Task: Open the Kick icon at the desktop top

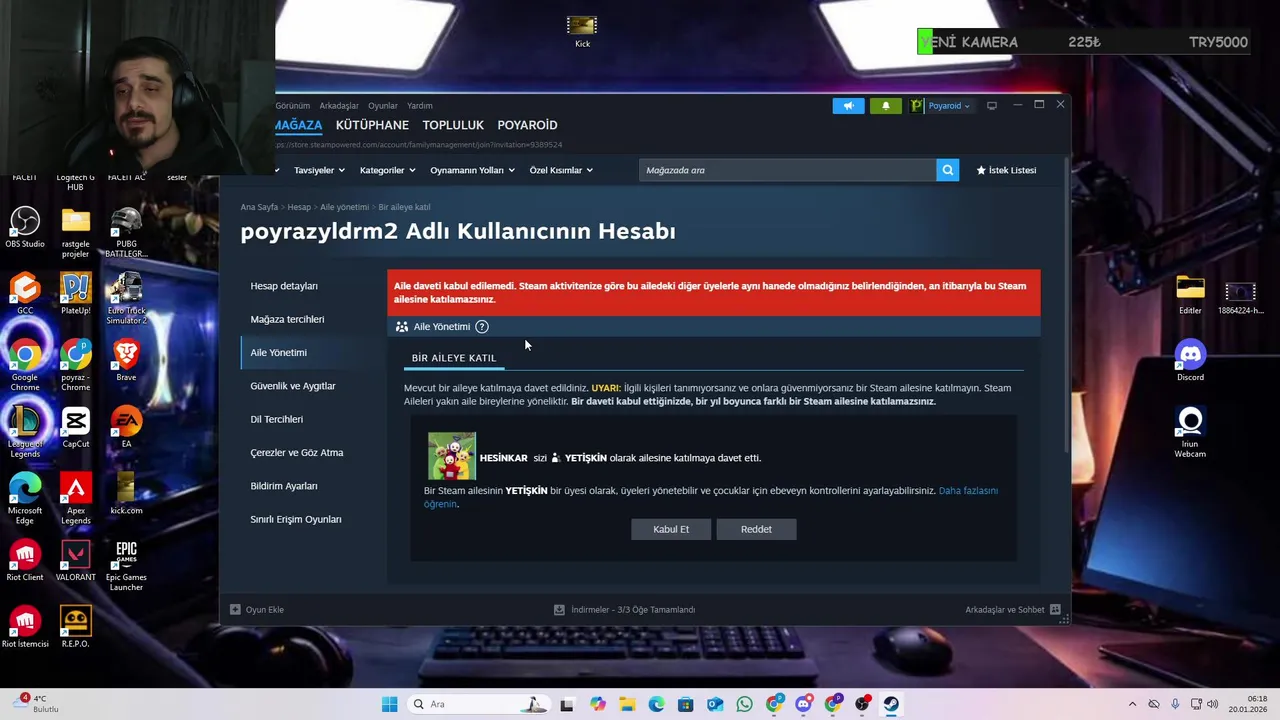Action: tap(582, 31)
